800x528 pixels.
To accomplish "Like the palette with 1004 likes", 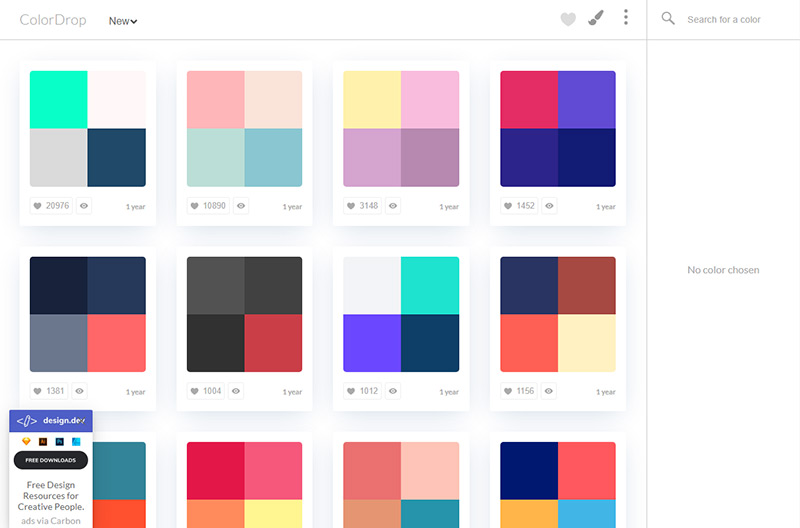I will click(206, 391).
